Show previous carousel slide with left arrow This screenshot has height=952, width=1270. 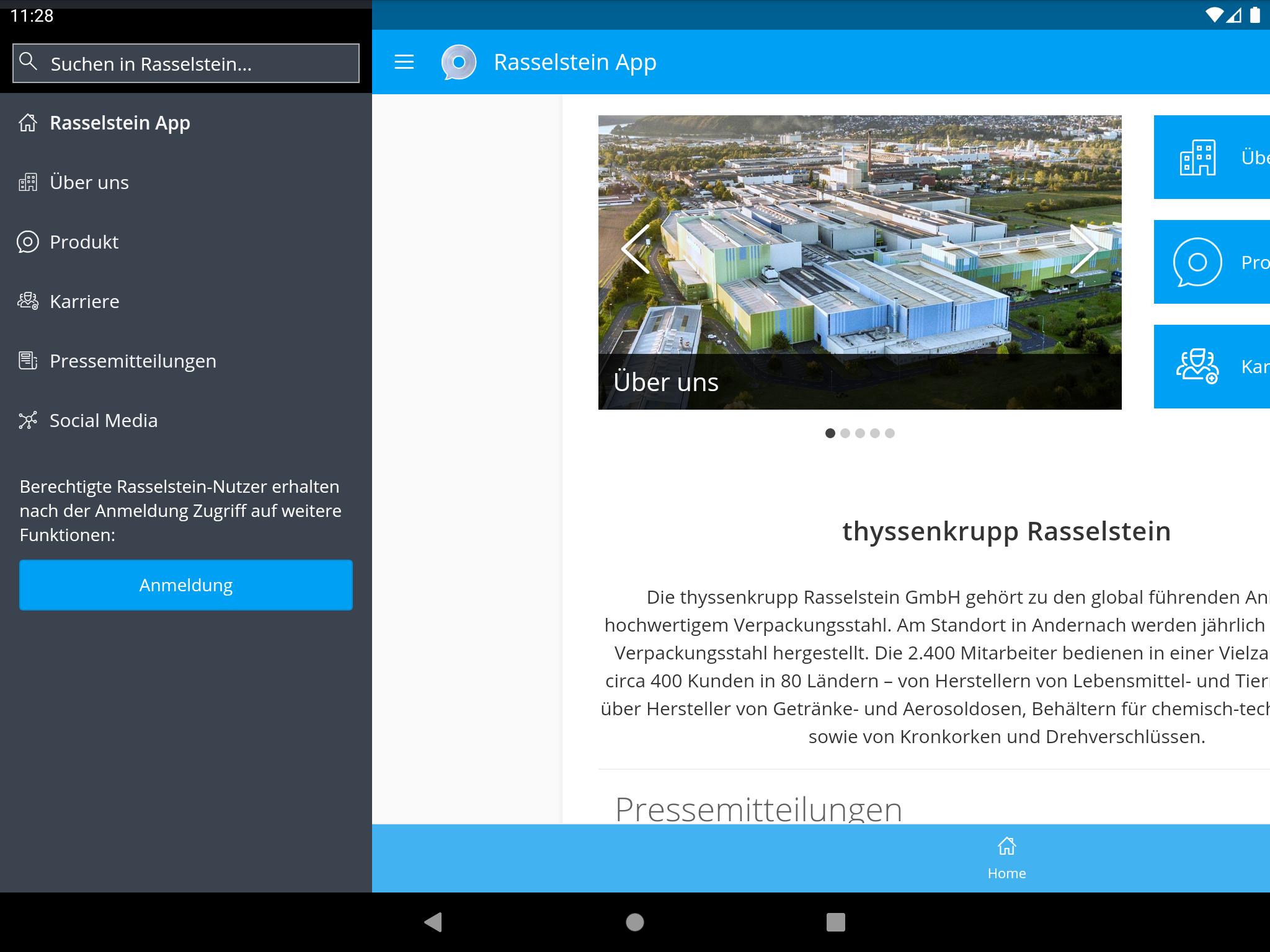click(636, 249)
